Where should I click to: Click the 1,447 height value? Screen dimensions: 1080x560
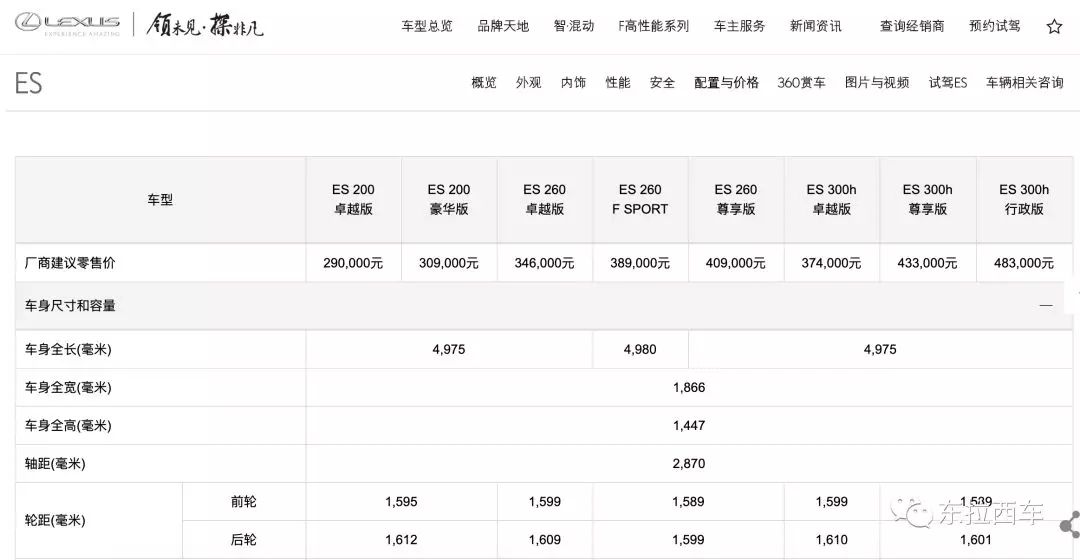[689, 426]
